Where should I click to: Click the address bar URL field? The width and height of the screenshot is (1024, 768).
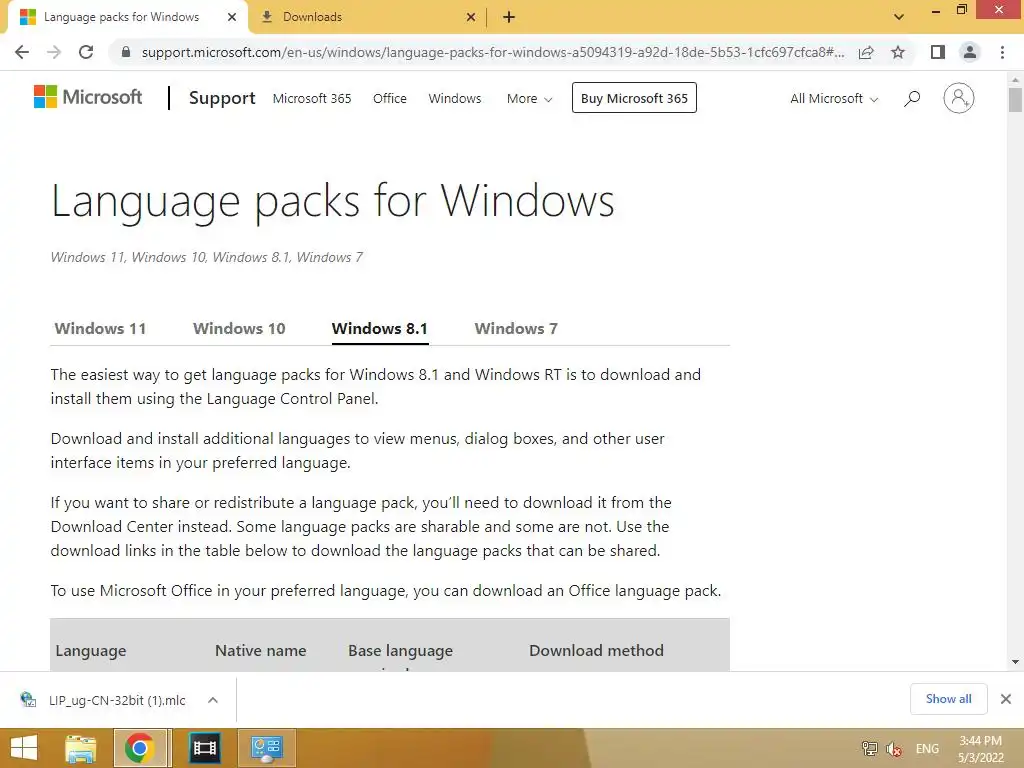493,52
